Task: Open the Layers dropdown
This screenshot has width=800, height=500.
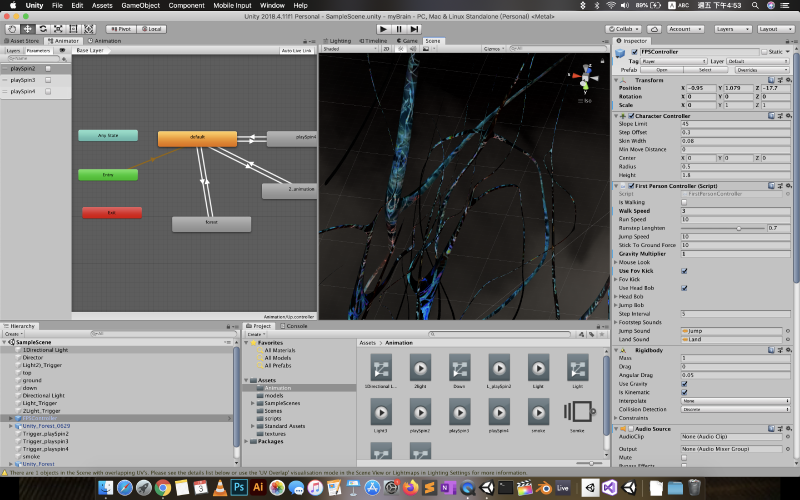Action: coord(731,29)
